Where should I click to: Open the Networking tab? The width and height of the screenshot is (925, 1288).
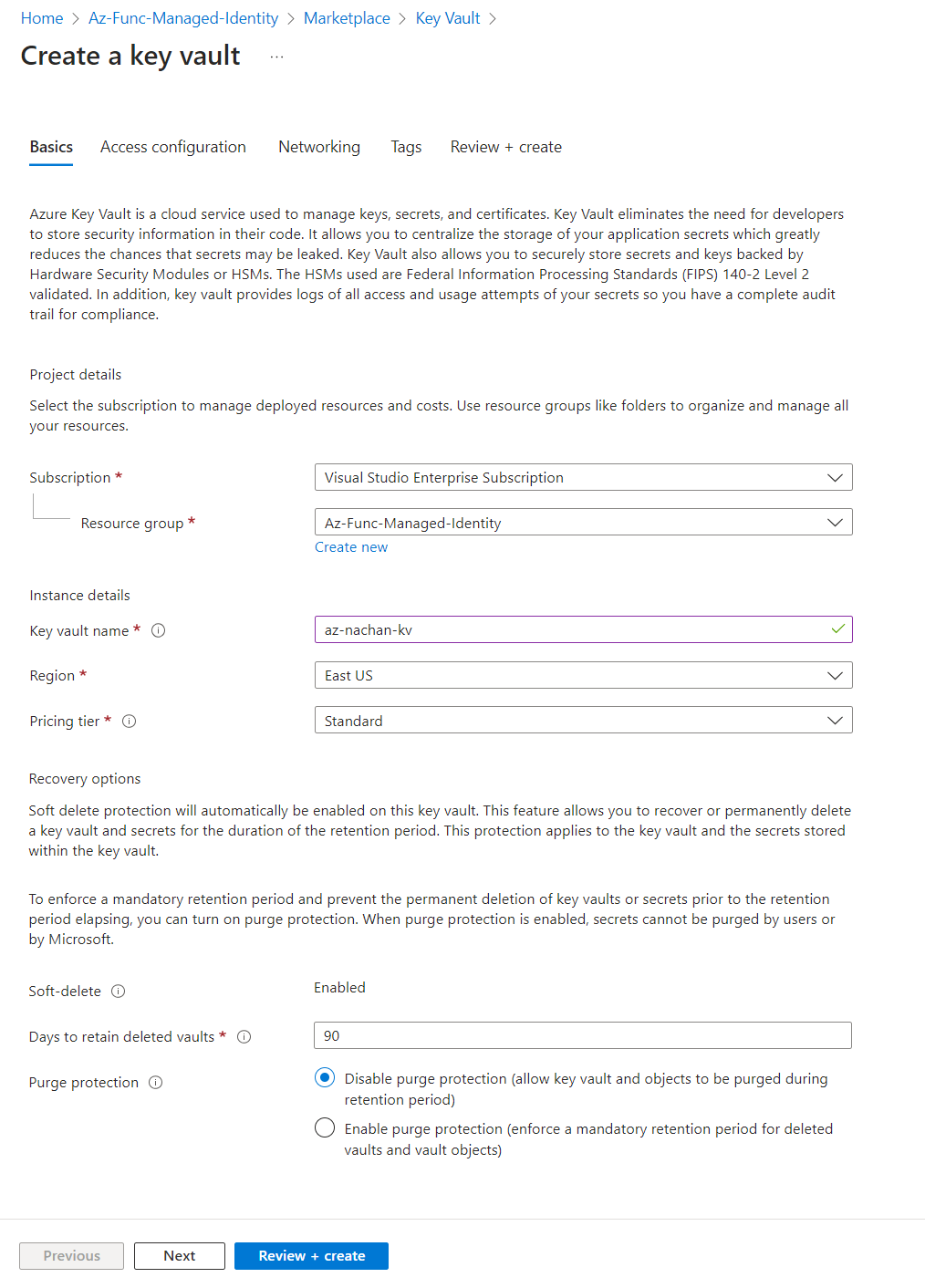319,147
